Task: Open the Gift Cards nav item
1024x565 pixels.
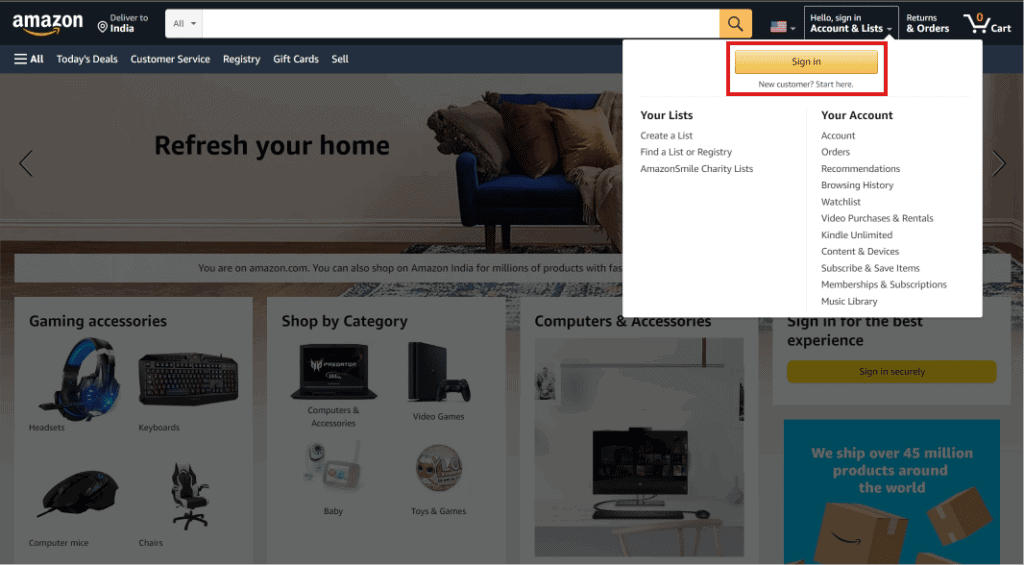Action: [296, 59]
